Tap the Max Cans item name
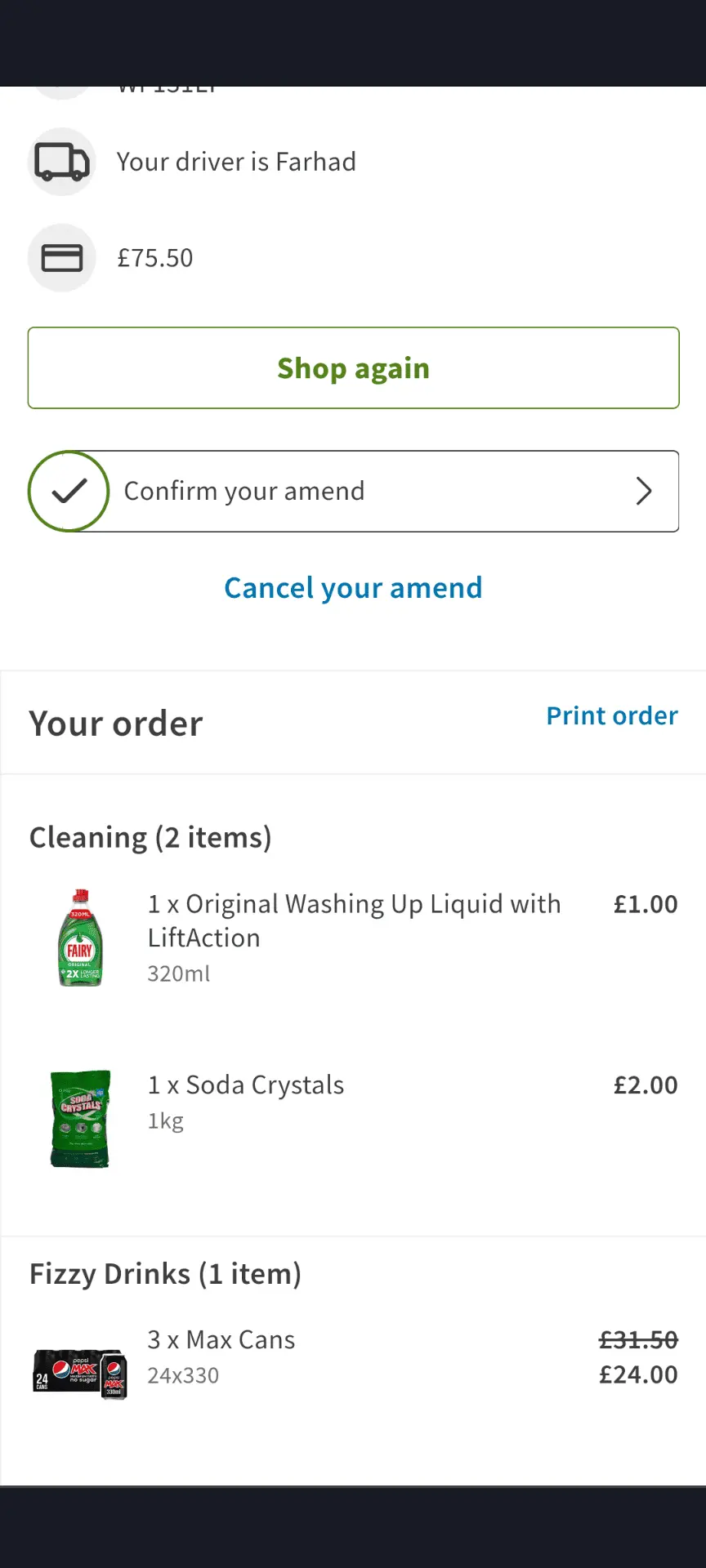 221,1340
